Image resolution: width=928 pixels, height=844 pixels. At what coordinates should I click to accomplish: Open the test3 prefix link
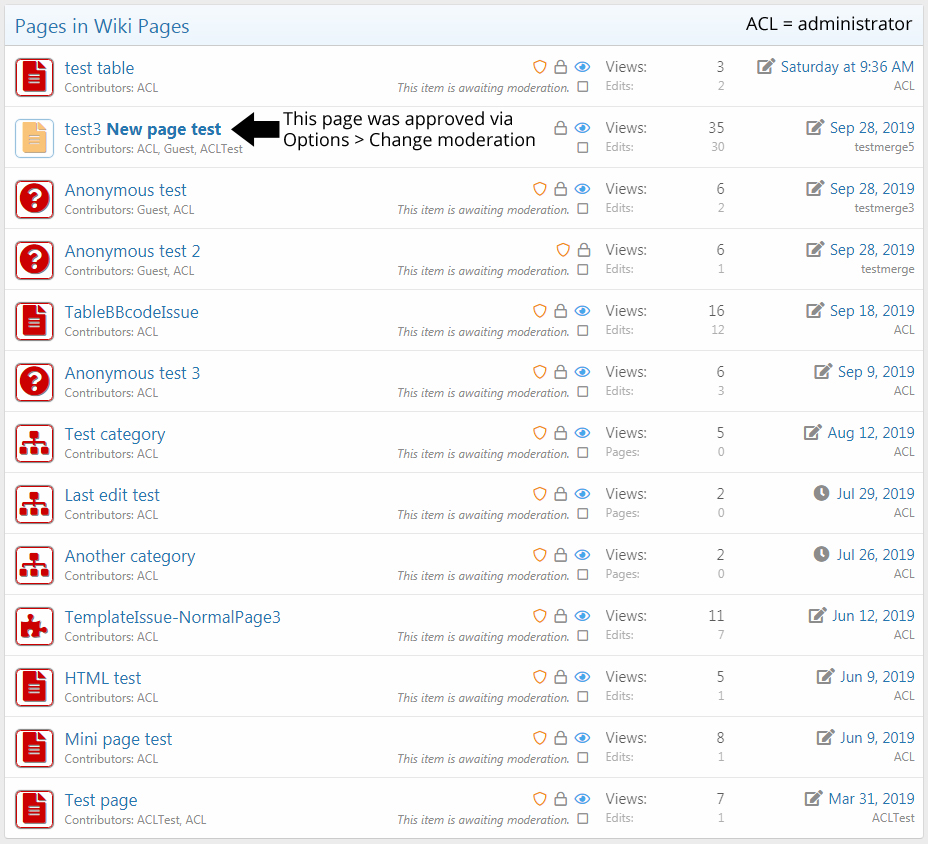[x=83, y=129]
